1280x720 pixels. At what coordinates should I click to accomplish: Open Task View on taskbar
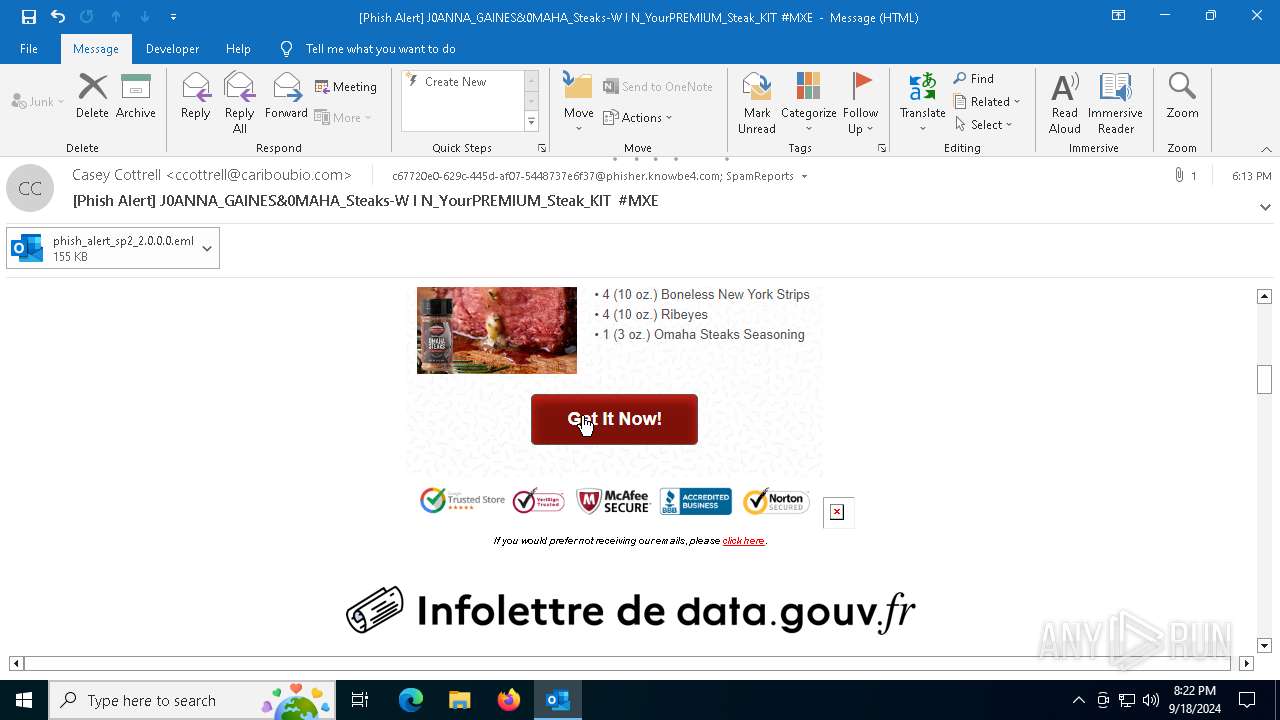pyautogui.click(x=360, y=700)
